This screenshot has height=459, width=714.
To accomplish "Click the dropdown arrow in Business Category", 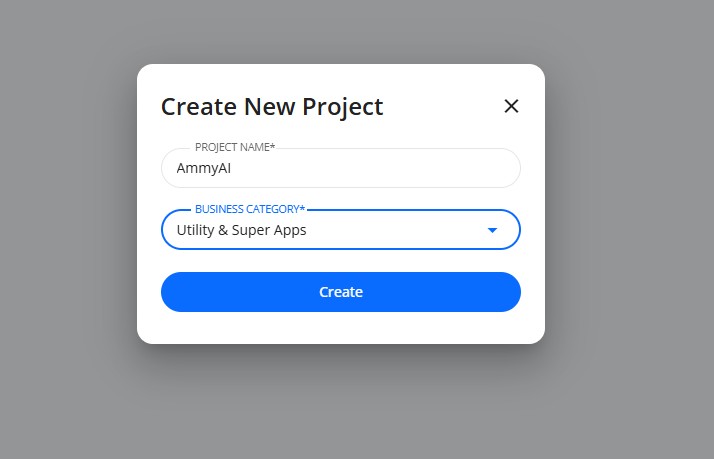I will [492, 230].
